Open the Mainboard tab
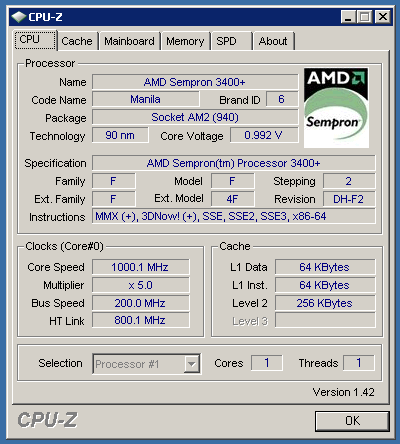This screenshot has width=400, height=444. [129, 41]
